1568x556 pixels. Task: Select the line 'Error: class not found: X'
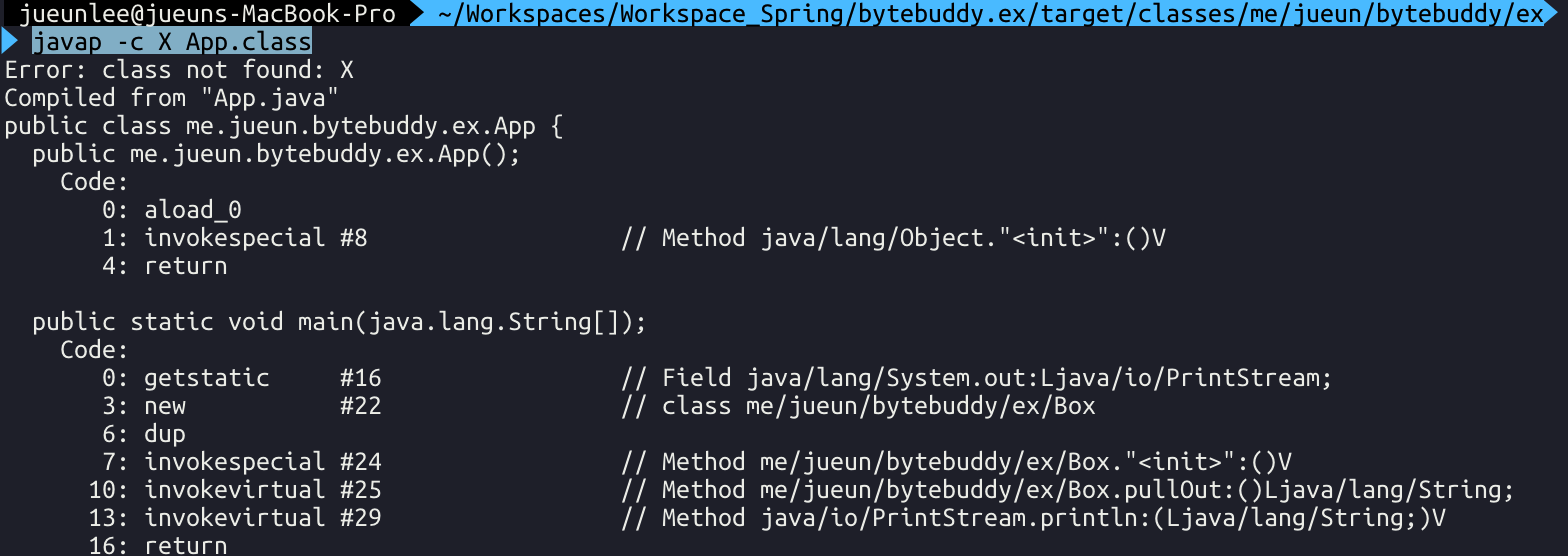pos(179,70)
